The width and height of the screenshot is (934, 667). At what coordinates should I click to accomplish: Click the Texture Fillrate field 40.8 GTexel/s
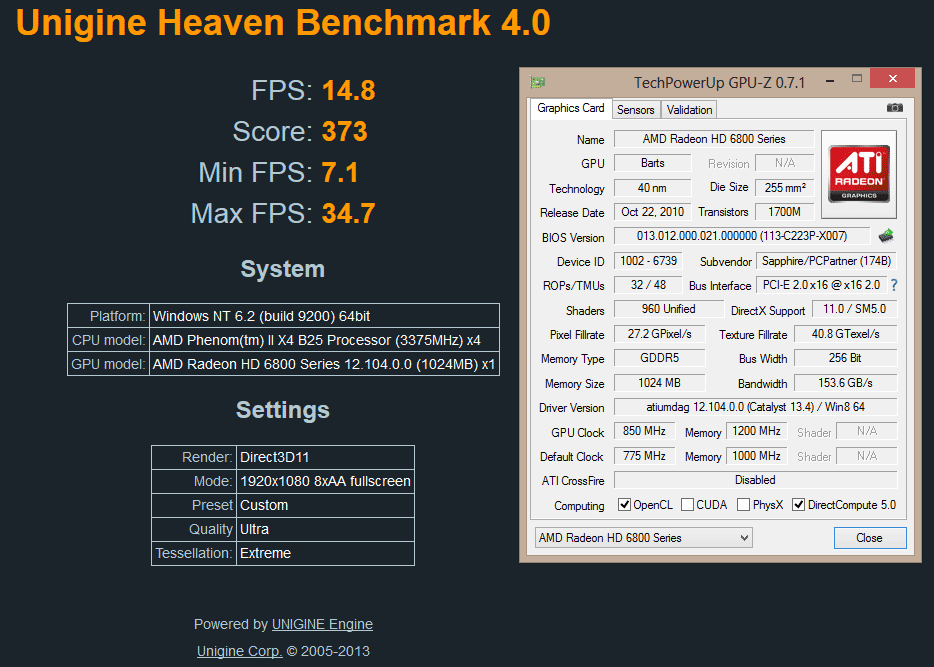845,334
